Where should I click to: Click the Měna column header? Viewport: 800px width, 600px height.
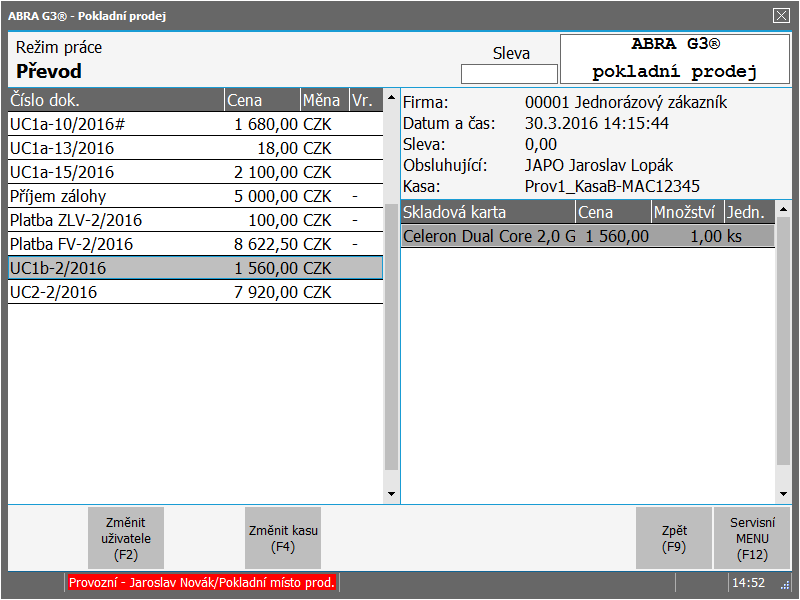click(x=323, y=100)
